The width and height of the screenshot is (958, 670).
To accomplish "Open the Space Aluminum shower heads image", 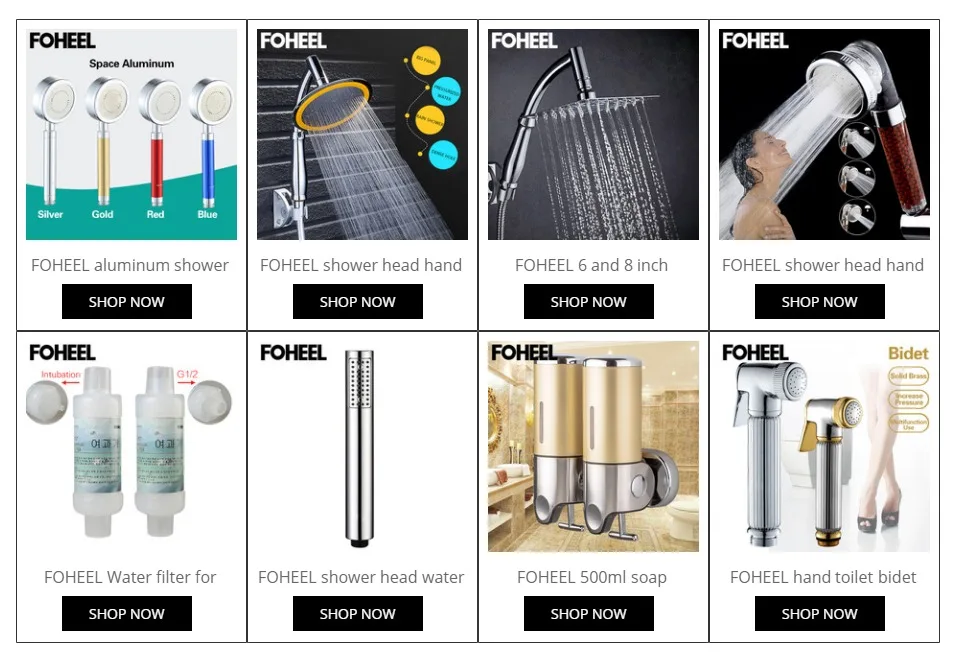I will click(x=131, y=134).
